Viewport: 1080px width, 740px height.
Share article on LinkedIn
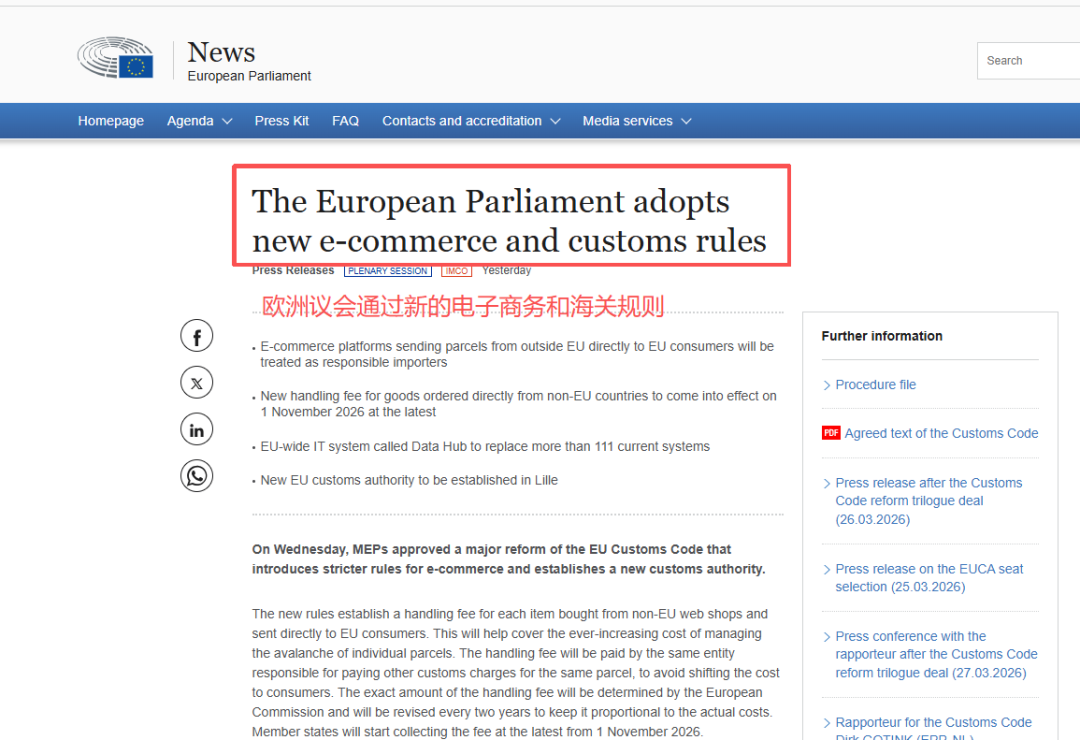pyautogui.click(x=197, y=430)
